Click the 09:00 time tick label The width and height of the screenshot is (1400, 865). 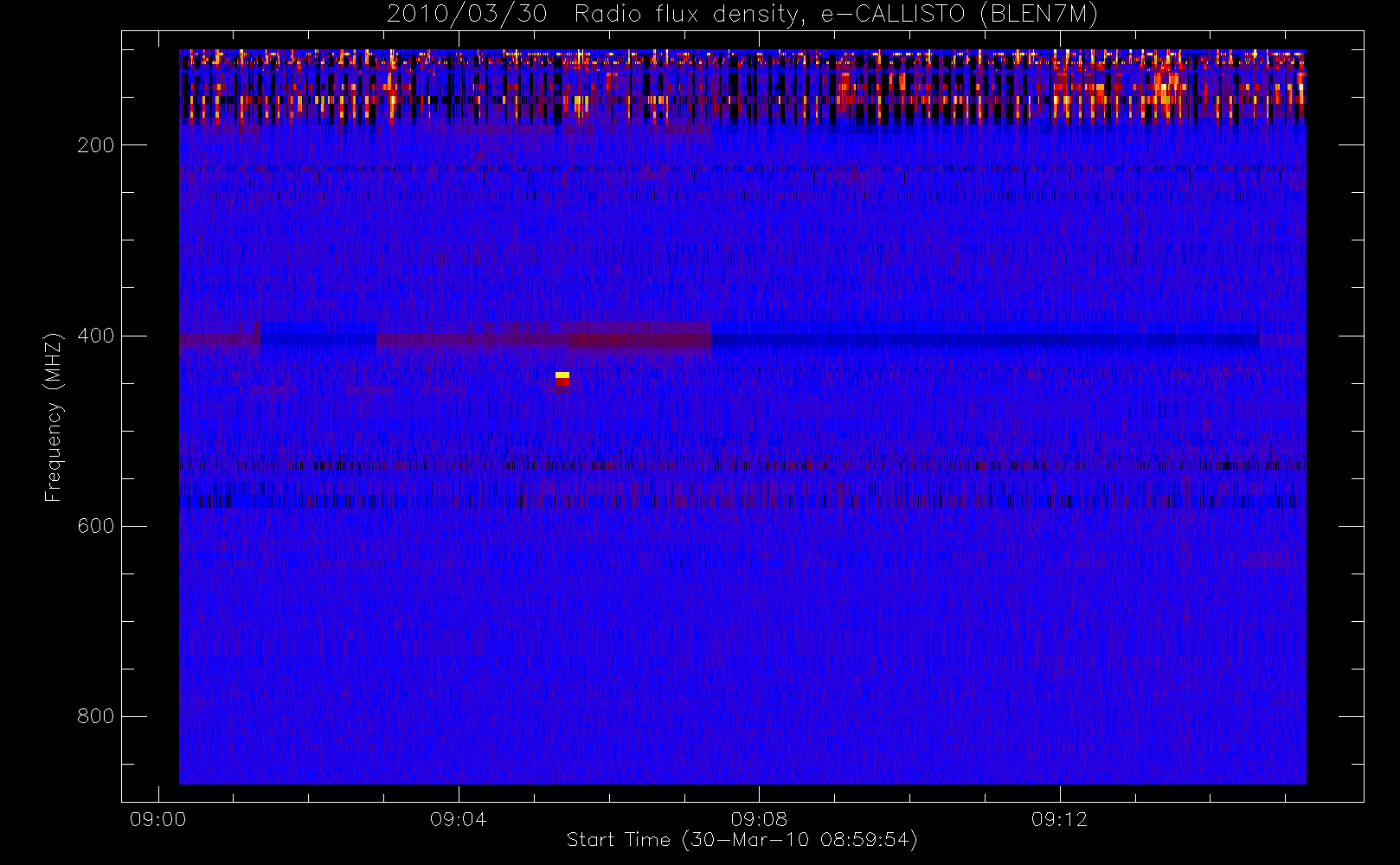click(157, 819)
